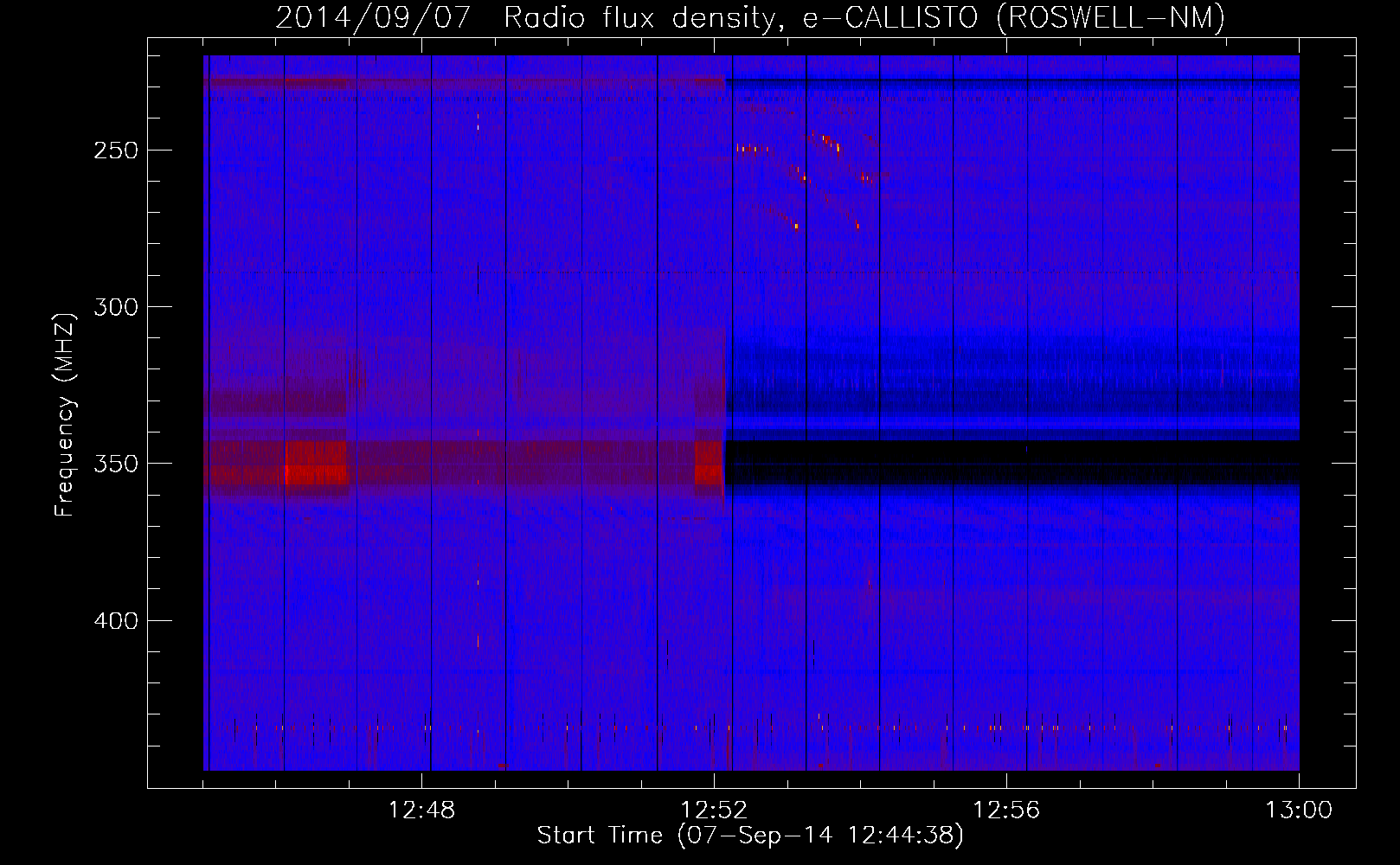Click the bright red burst patch near 350 MHz

(316, 464)
